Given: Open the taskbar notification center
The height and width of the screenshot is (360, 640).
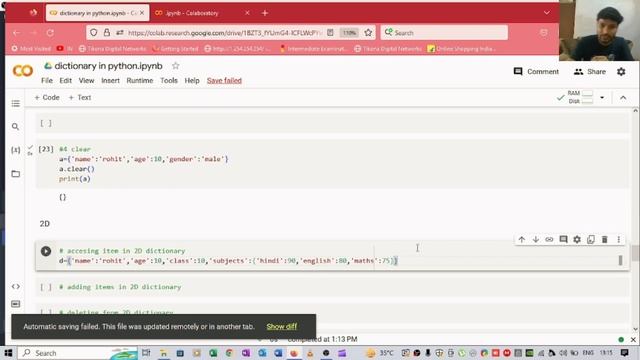Looking at the screenshot, I should [624, 353].
